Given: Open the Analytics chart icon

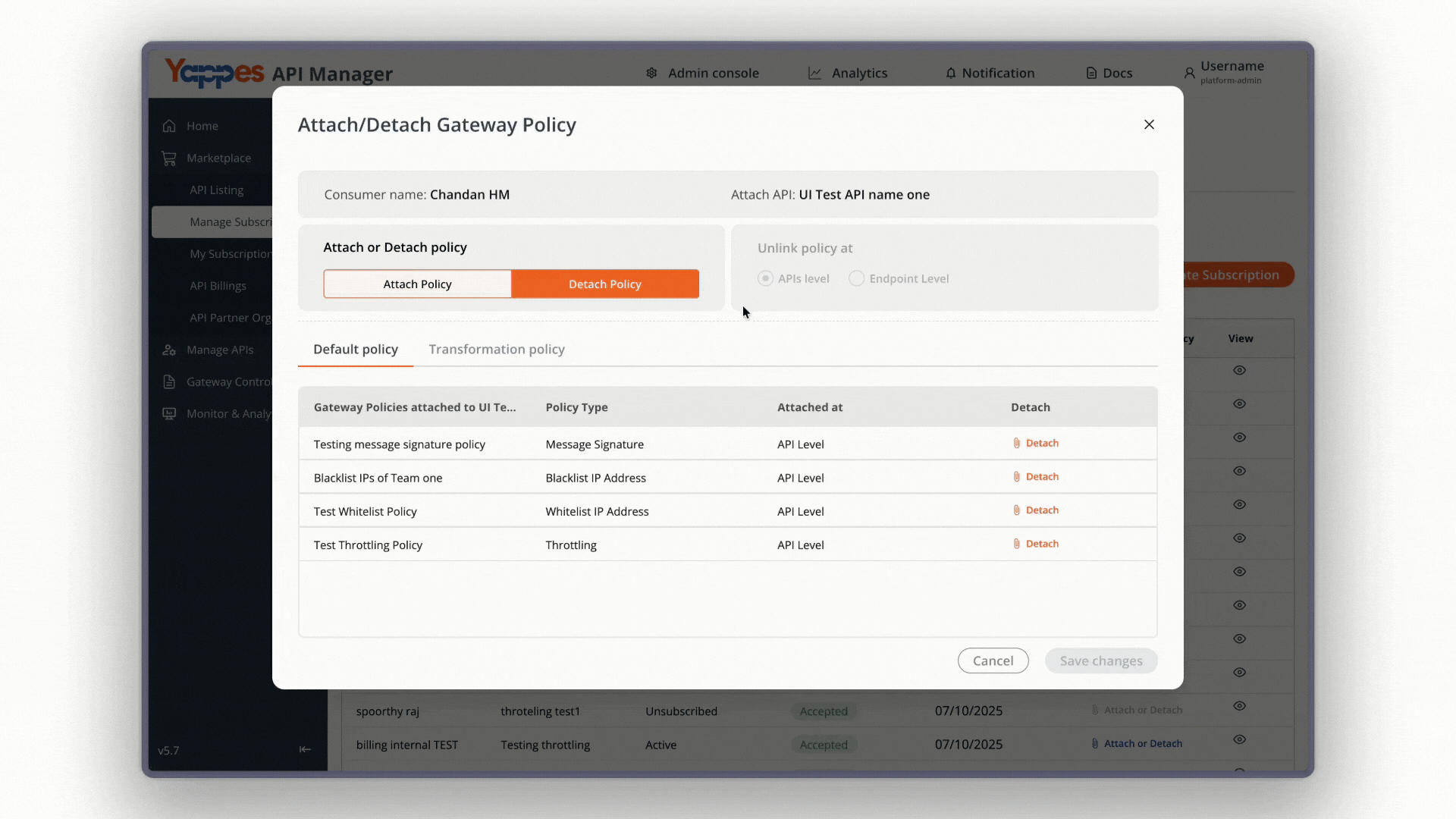Looking at the screenshot, I should tap(815, 73).
